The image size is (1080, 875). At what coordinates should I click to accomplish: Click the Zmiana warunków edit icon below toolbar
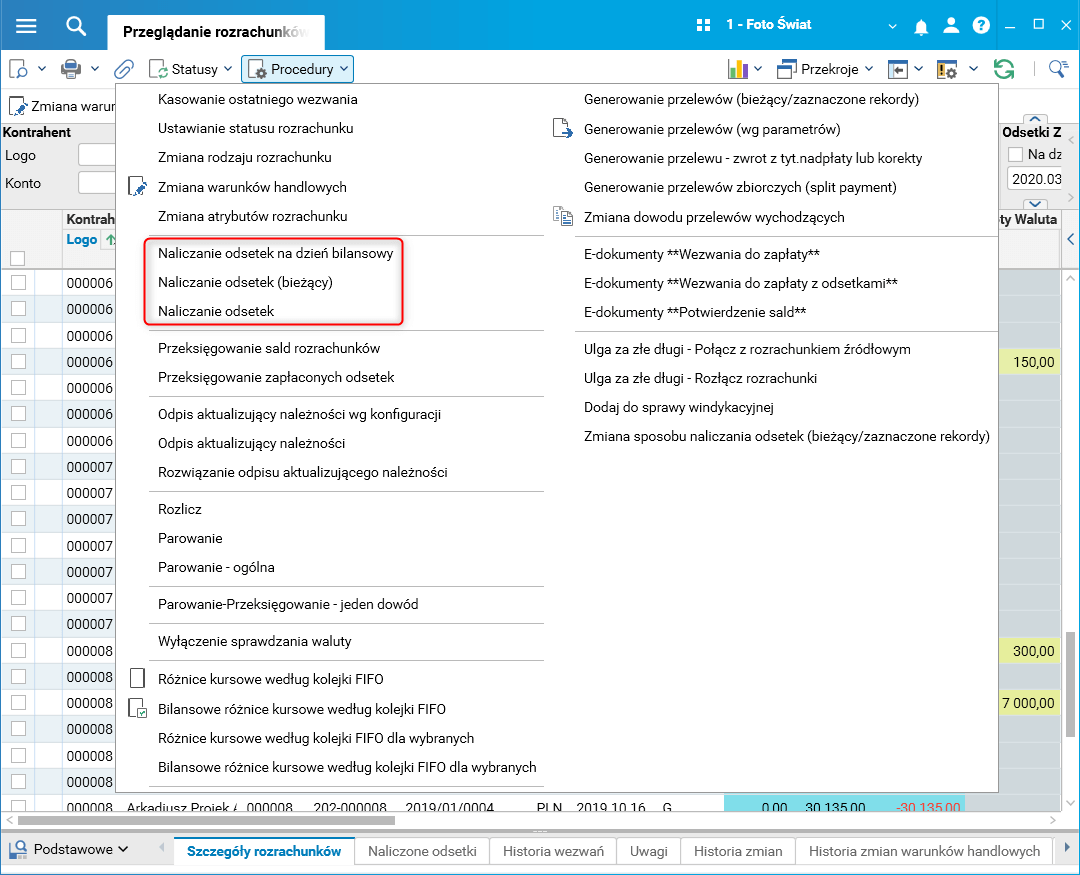pyautogui.click(x=17, y=107)
